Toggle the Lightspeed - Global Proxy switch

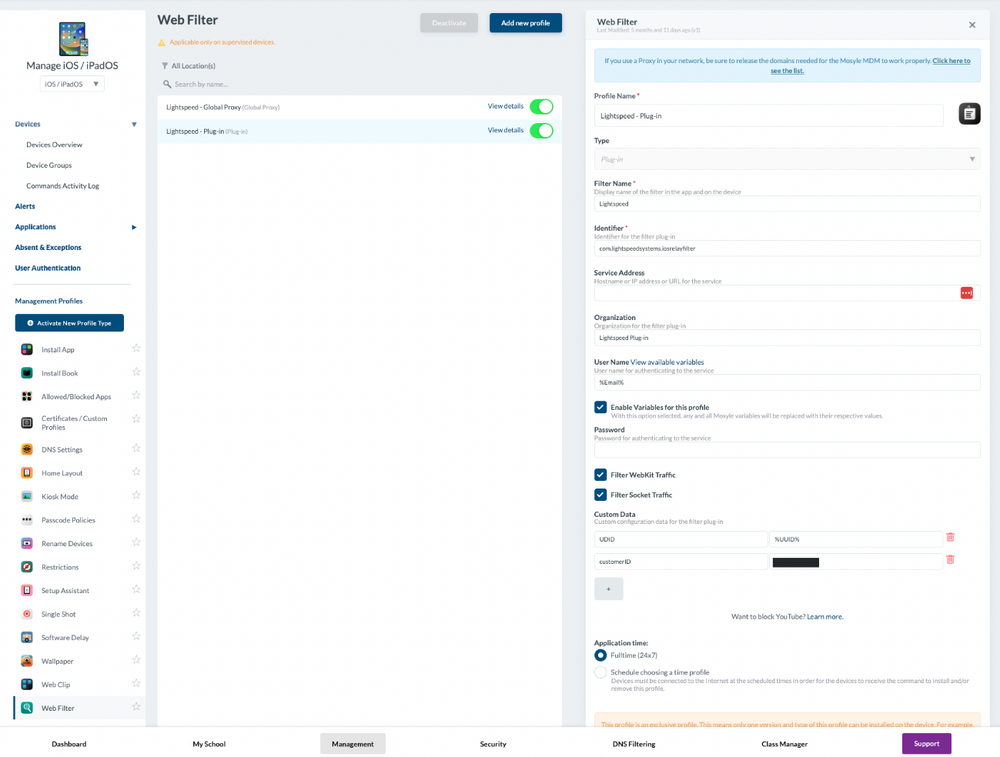point(541,107)
